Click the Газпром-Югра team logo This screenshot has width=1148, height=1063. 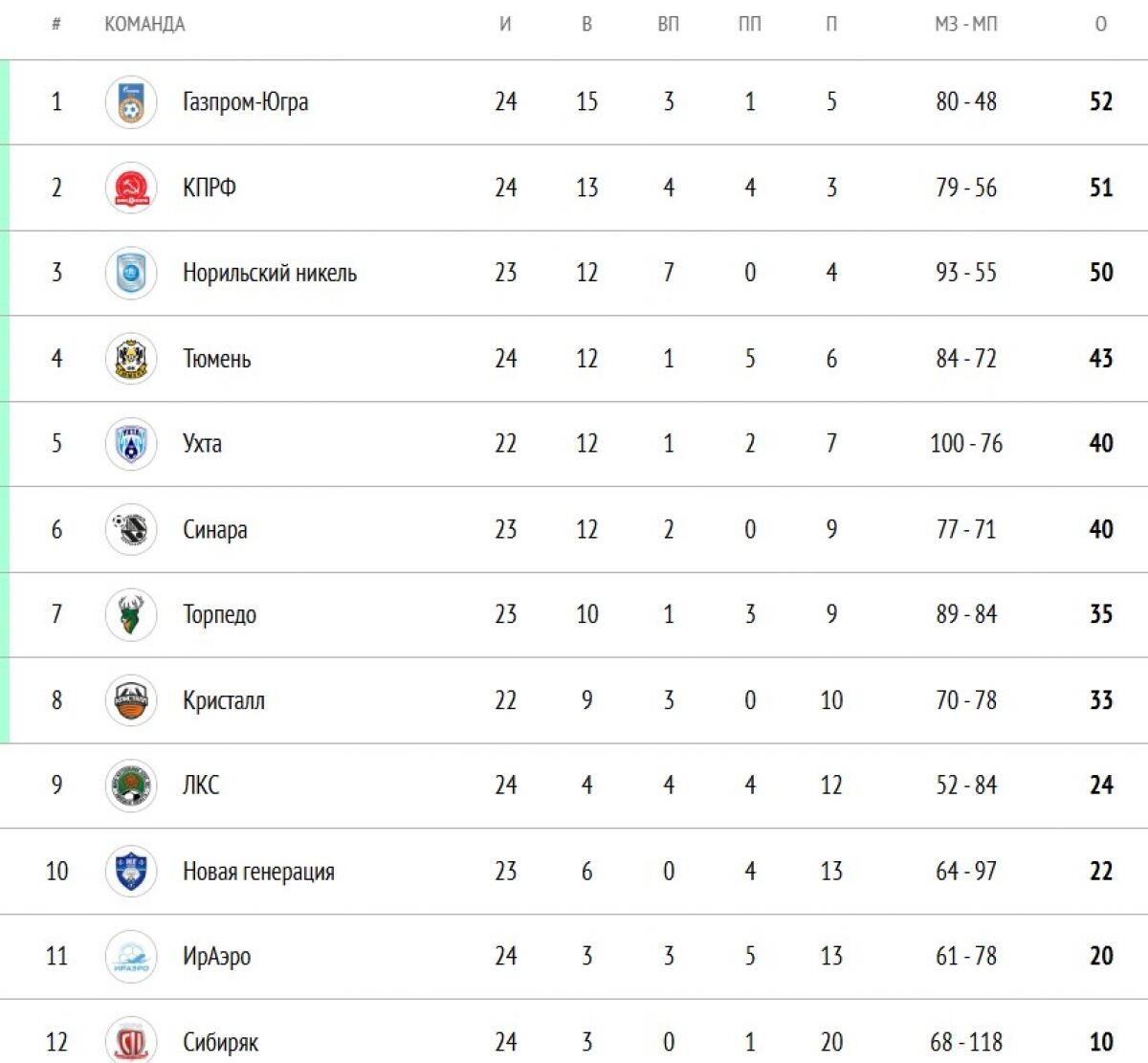(131, 102)
